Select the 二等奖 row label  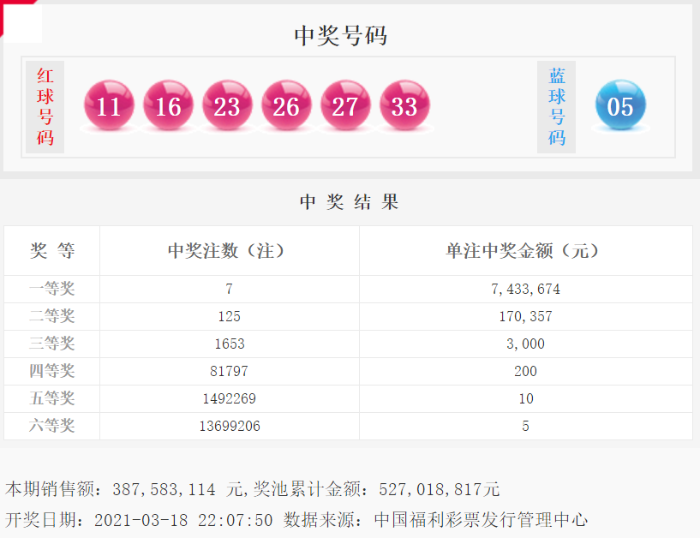(x=52, y=317)
